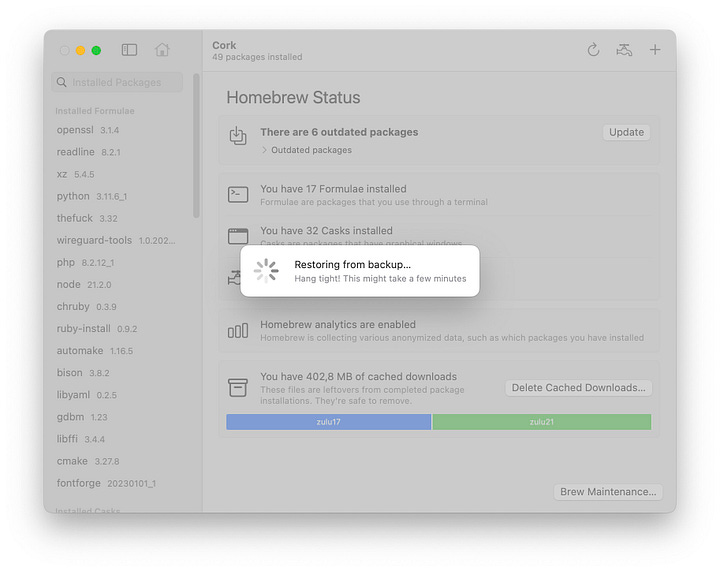Select thefuck 3.32 formula
This screenshot has width=720, height=571.
pos(87,218)
